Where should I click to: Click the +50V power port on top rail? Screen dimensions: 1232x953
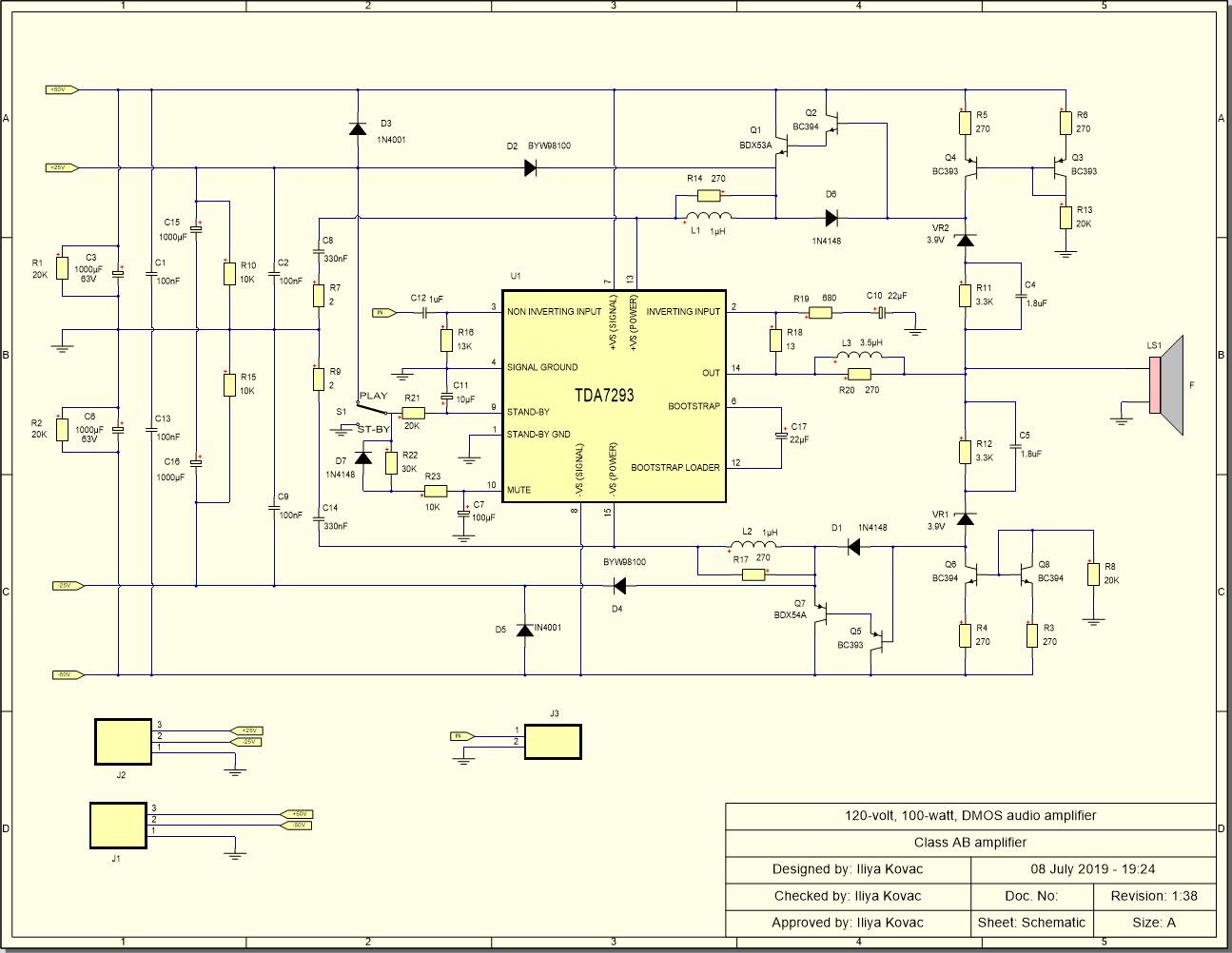tap(62, 89)
